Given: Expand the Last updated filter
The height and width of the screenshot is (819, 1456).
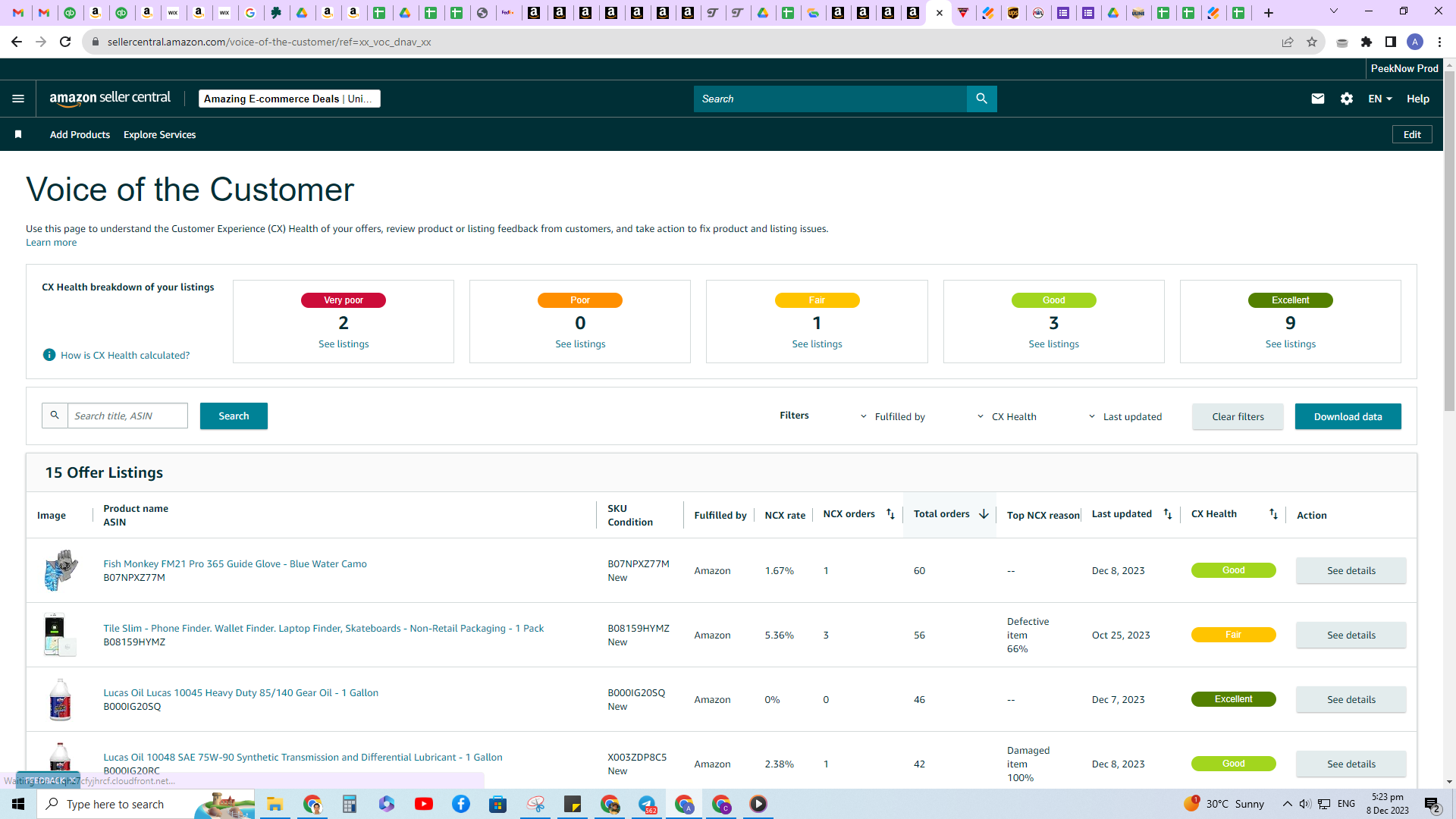Looking at the screenshot, I should pyautogui.click(x=1125, y=416).
